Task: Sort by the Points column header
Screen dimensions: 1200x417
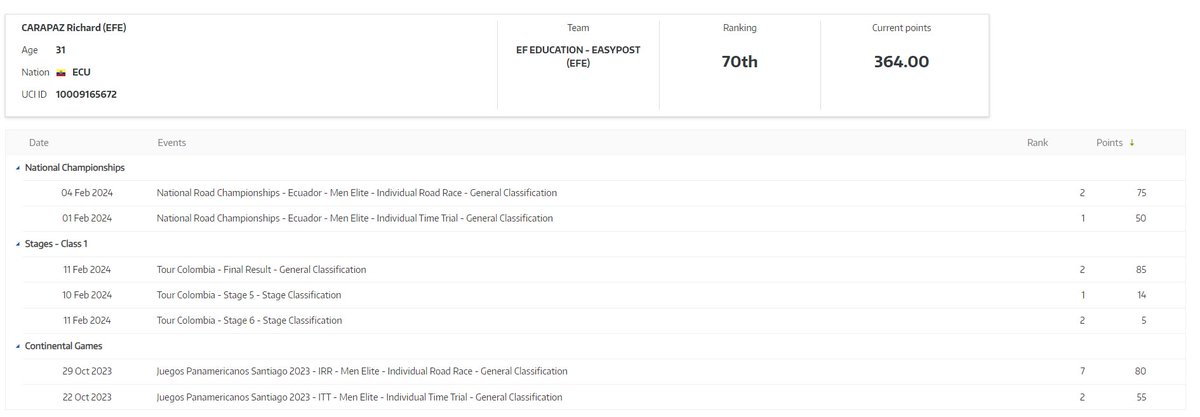Action: tap(1109, 143)
